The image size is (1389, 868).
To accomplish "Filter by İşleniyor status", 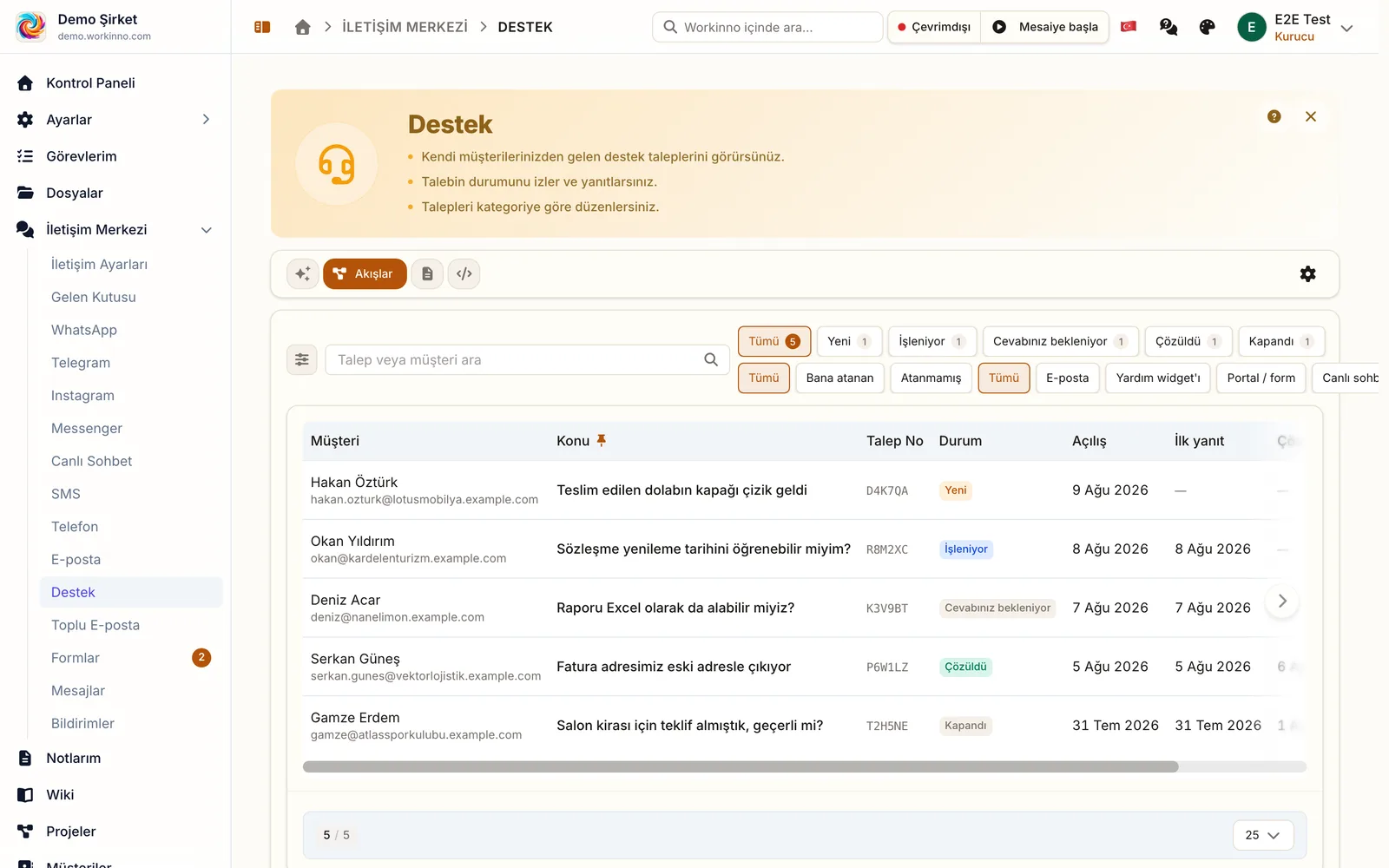I will 932,341.
